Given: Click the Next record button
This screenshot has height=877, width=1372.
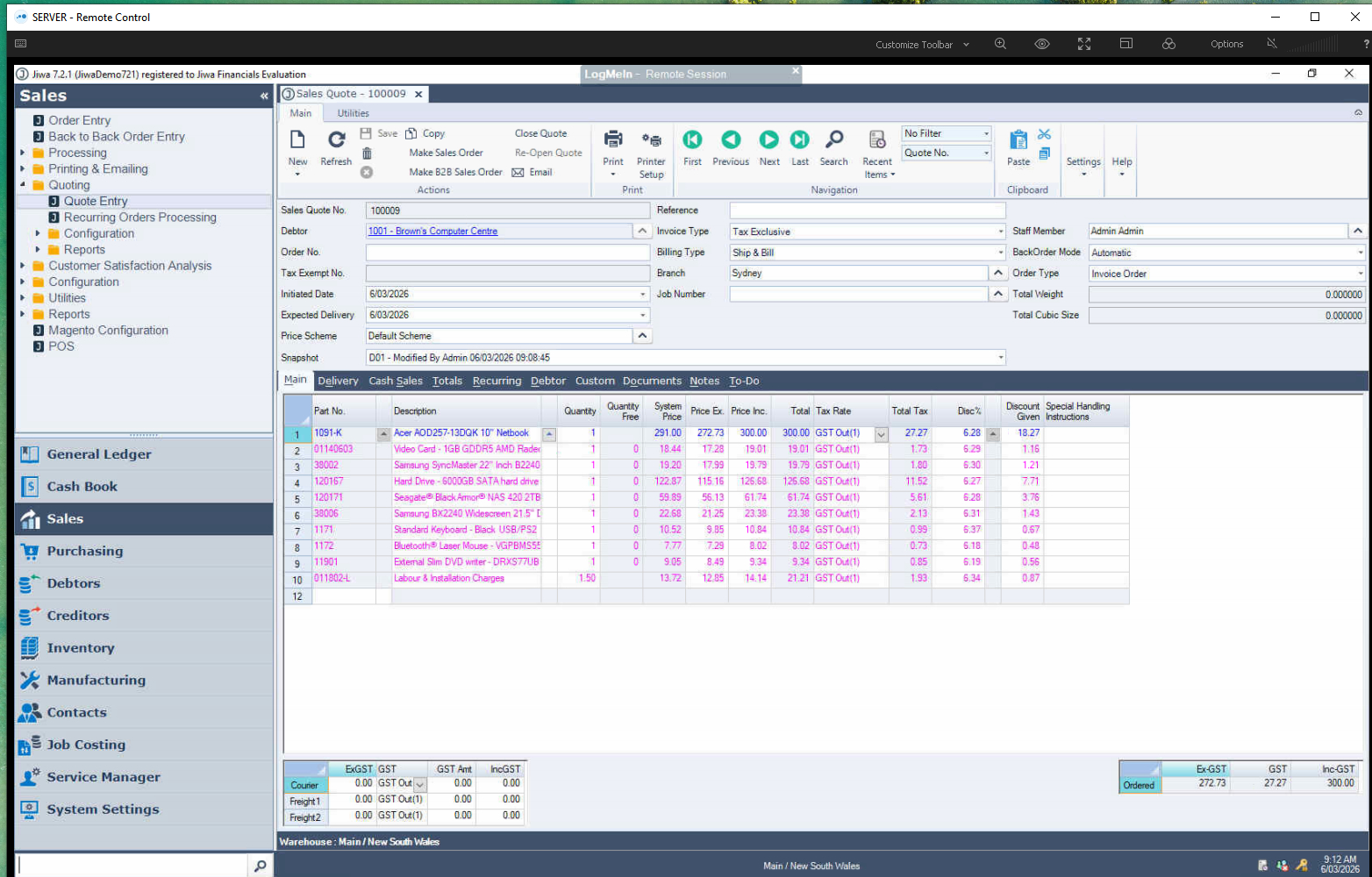Looking at the screenshot, I should (768, 140).
